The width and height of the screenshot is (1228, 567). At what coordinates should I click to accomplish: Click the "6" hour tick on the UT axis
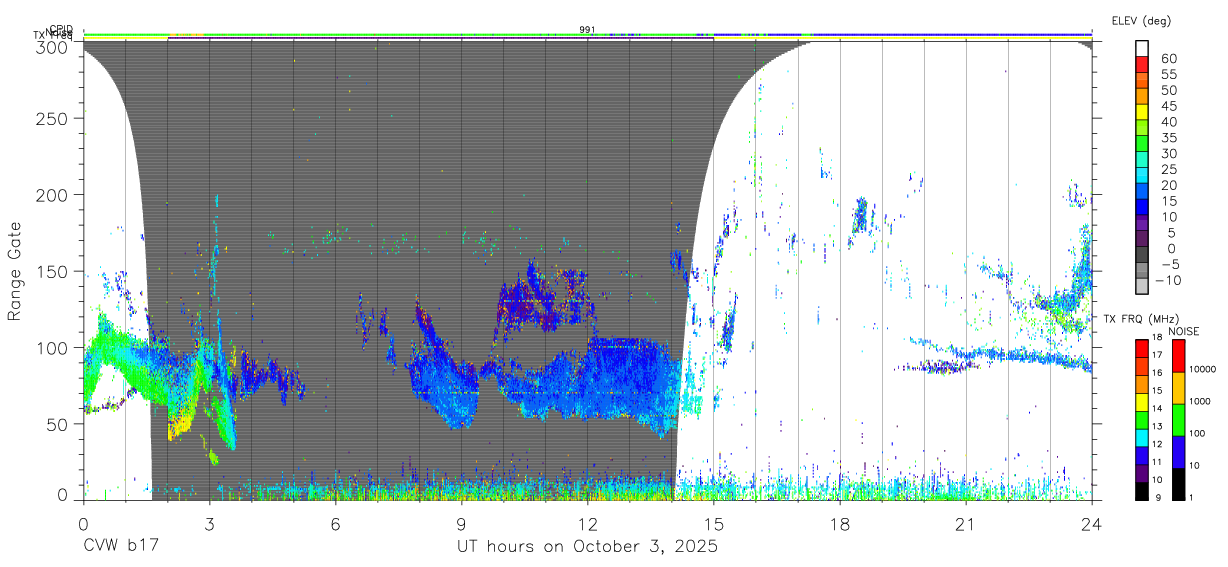pyautogui.click(x=335, y=523)
